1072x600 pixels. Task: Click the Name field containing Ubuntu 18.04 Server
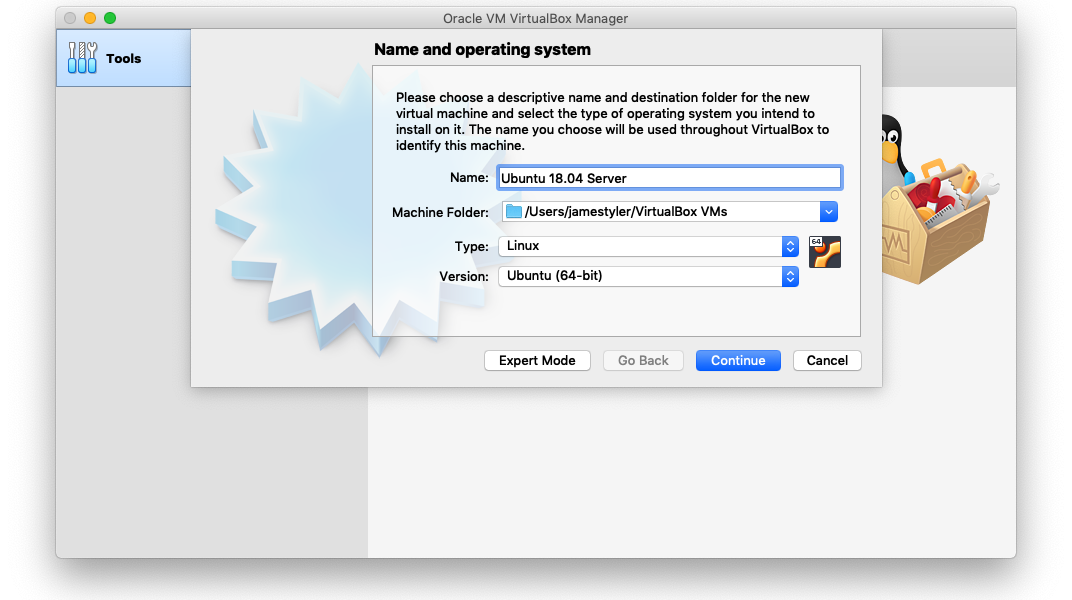point(669,178)
